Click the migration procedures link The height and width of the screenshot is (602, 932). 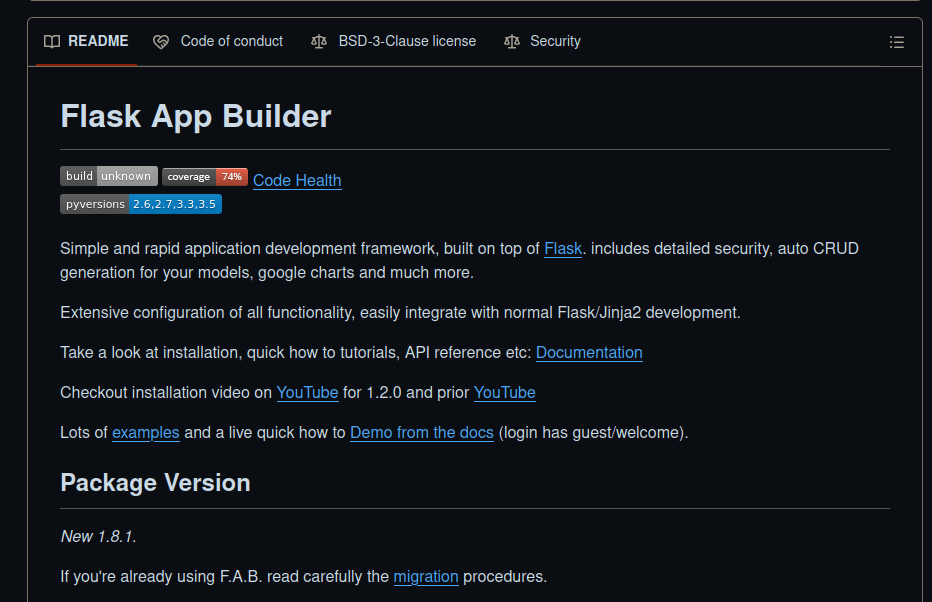tap(426, 576)
